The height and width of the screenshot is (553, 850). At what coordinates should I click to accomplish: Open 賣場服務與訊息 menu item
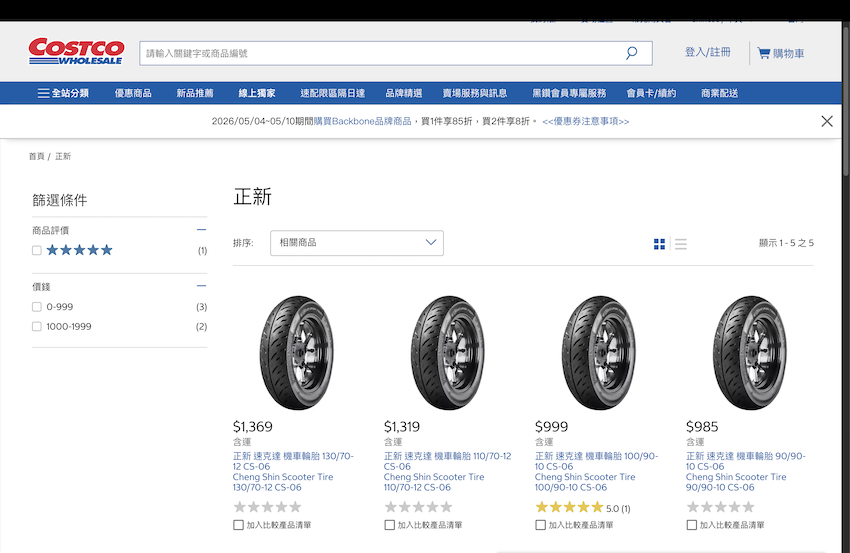tap(475, 93)
